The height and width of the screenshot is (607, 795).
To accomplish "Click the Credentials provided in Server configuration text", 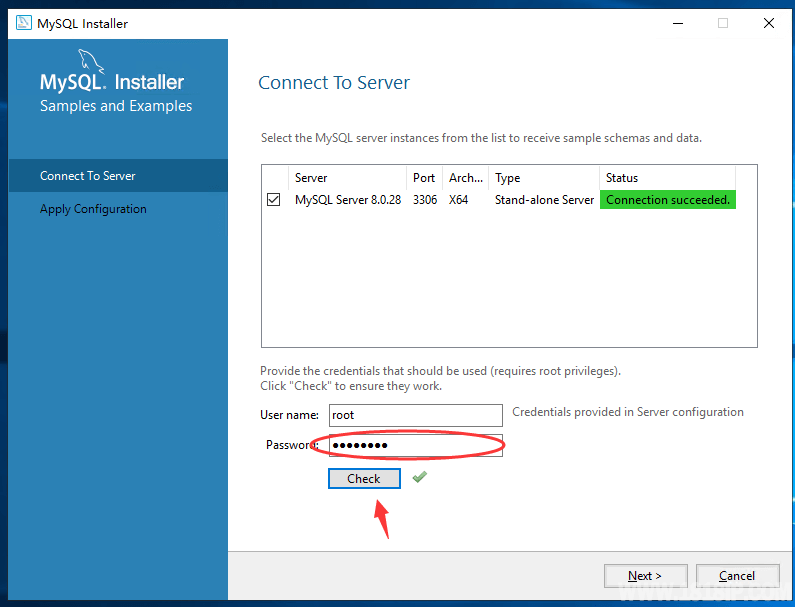I will click(x=628, y=412).
